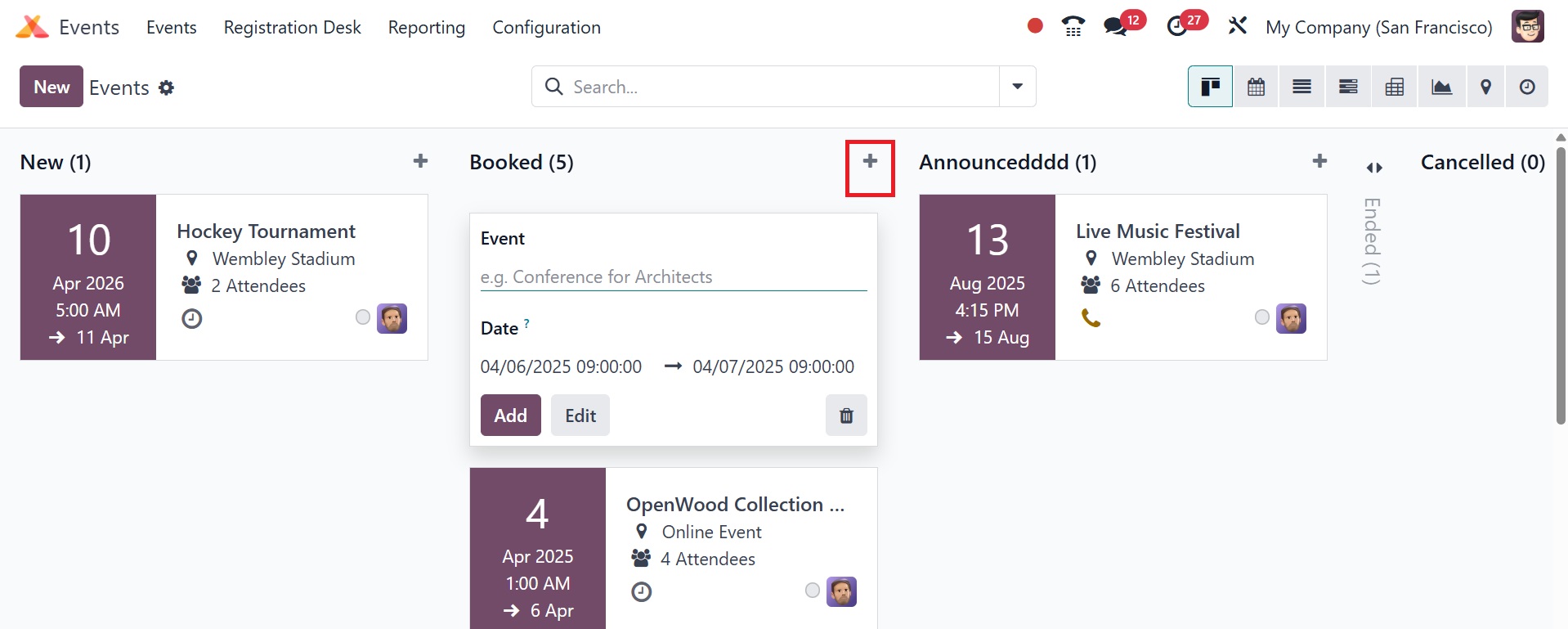Delete the quick-create event card
The image size is (1568, 629).
[x=846, y=416]
